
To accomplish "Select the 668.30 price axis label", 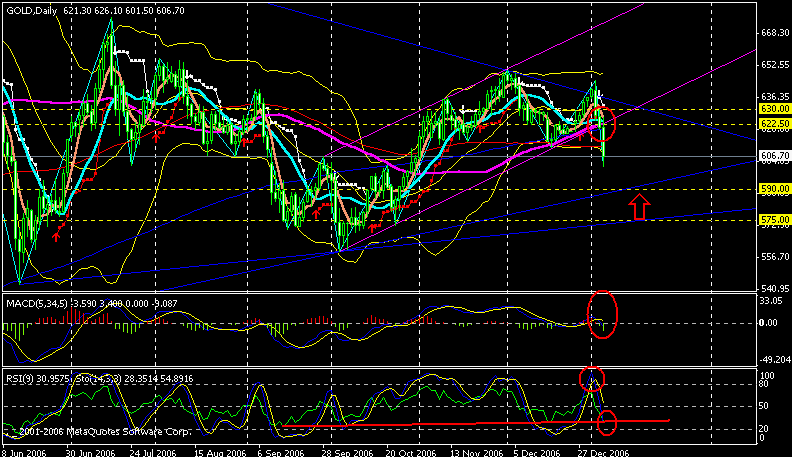I will click(x=775, y=33).
